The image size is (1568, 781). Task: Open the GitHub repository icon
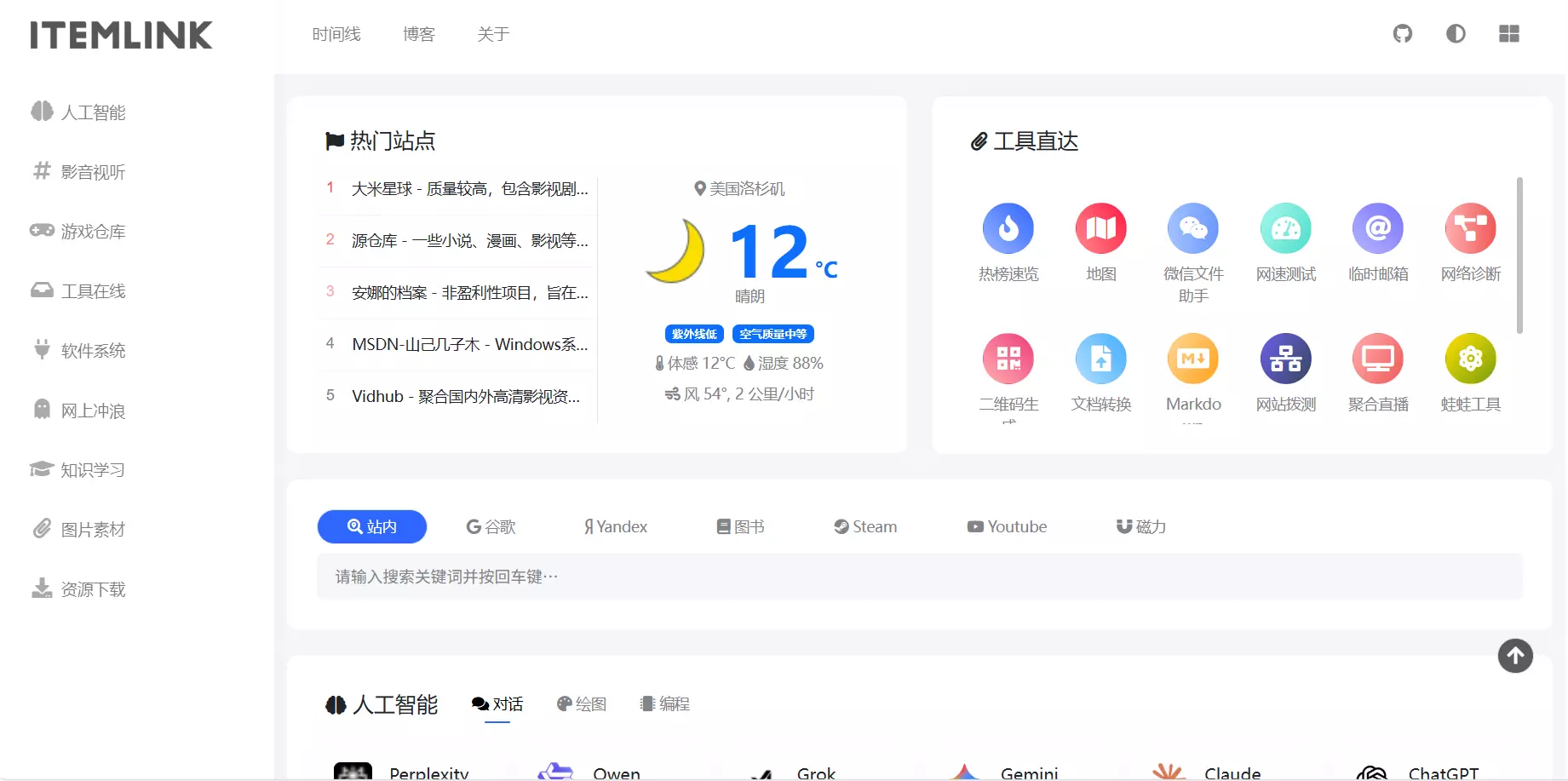(x=1402, y=34)
